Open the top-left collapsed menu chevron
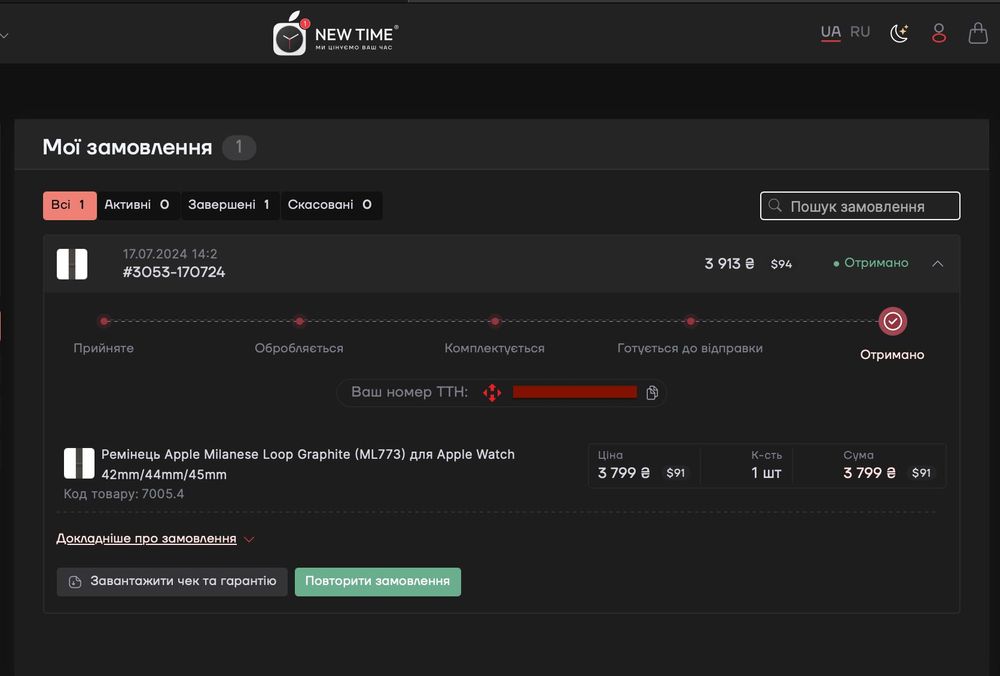The image size is (1000, 676). 4,36
